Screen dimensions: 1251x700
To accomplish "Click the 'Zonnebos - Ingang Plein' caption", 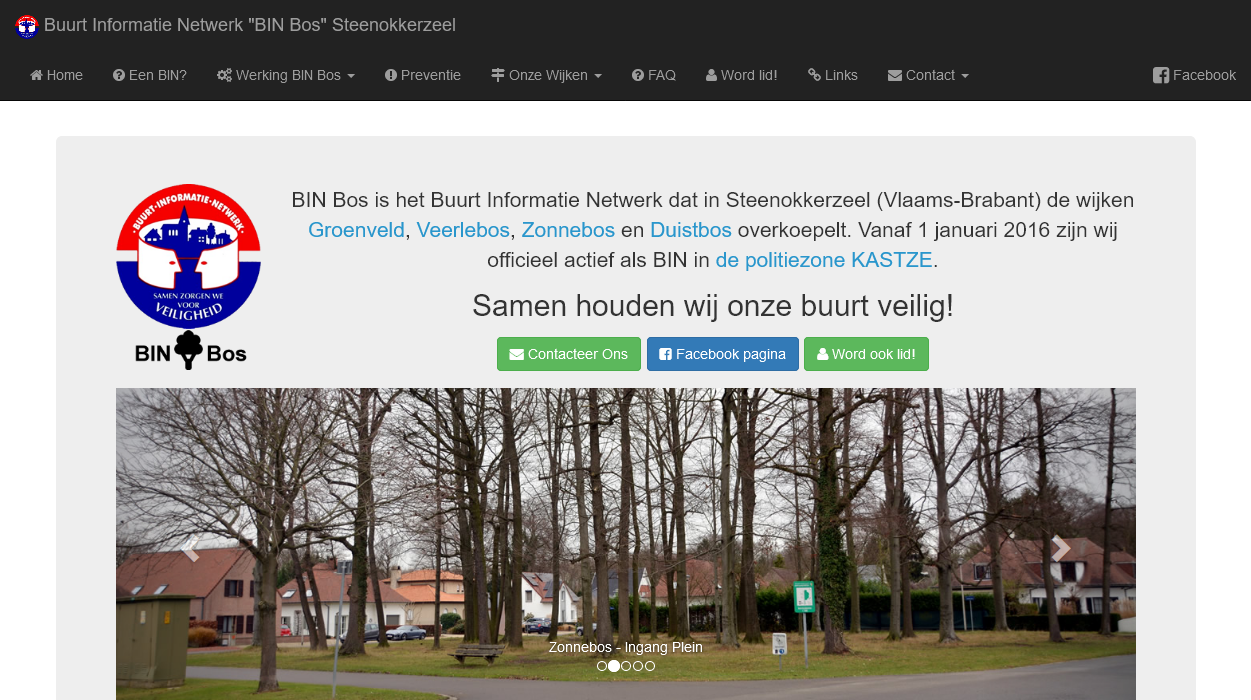I will click(626, 647).
